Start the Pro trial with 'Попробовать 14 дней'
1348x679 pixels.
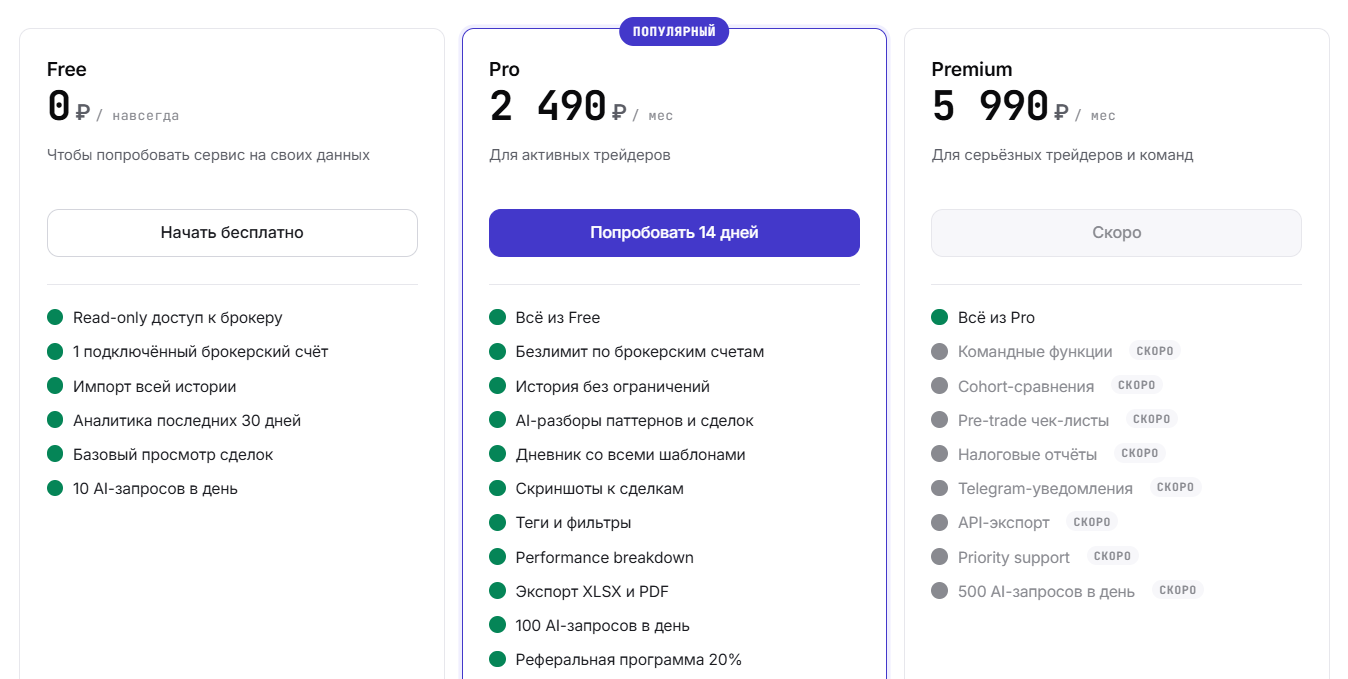674,233
